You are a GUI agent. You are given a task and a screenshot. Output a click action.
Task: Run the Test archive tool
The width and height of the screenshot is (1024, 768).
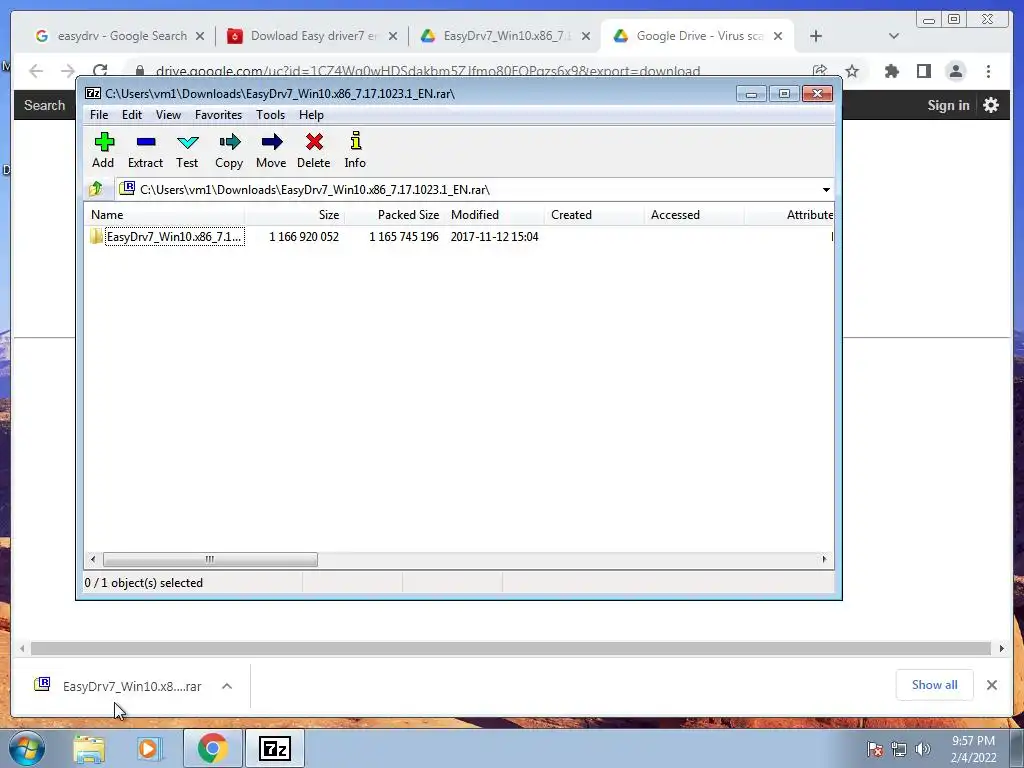pos(187,150)
